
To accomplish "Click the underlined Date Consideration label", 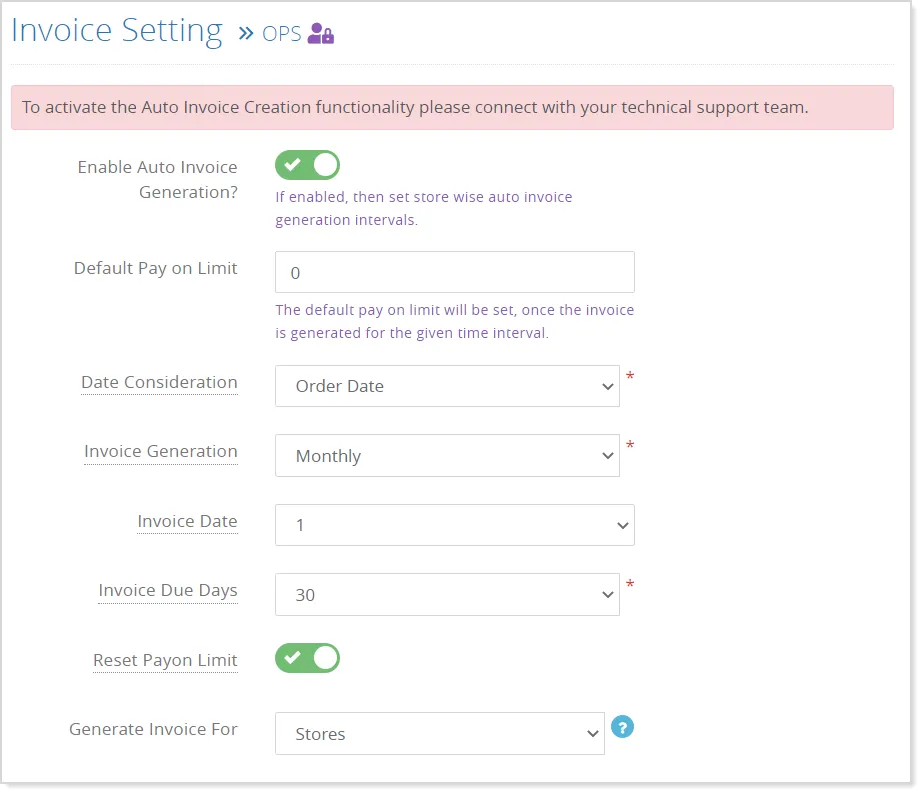I will 159,382.
